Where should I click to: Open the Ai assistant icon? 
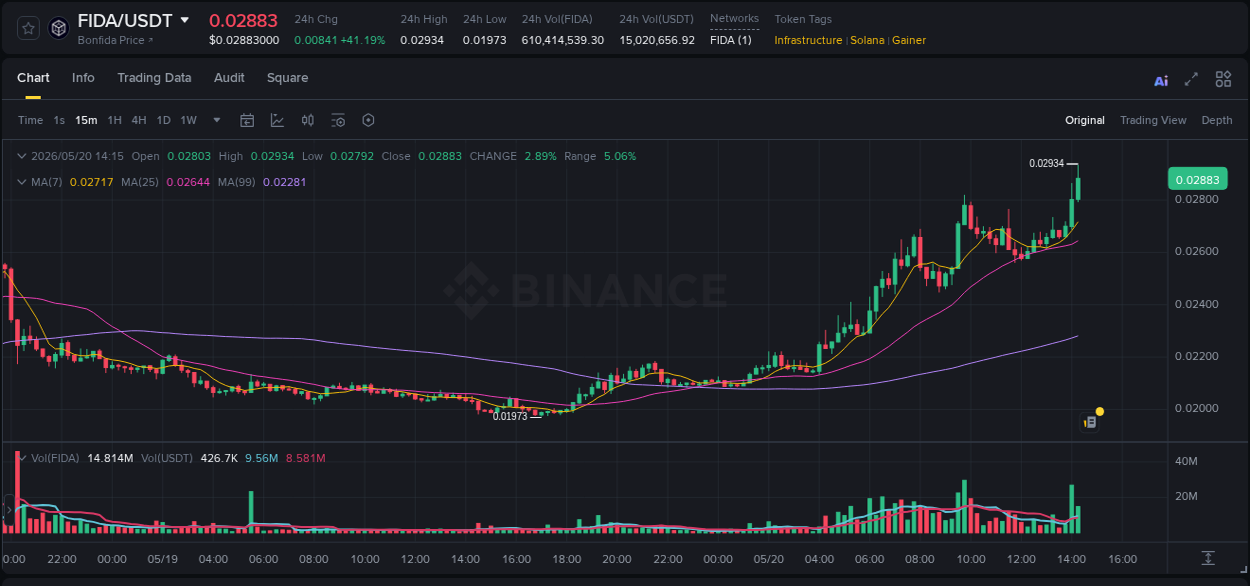(x=1161, y=80)
